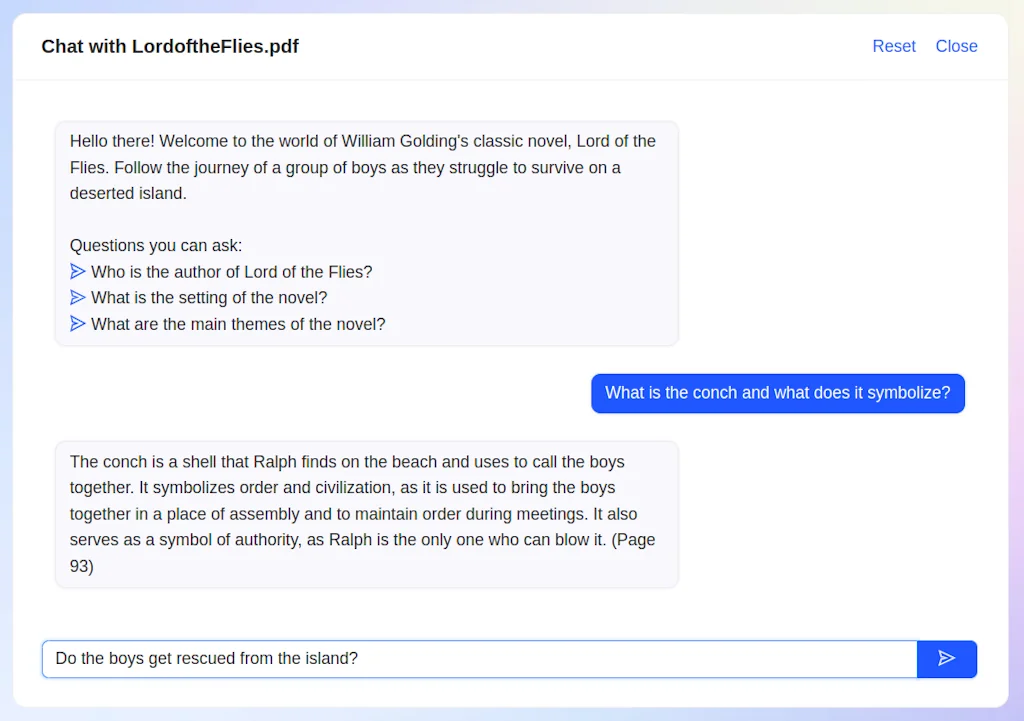This screenshot has width=1024, height=721.
Task: Click the typed question about getting rescued
Action: tap(207, 658)
